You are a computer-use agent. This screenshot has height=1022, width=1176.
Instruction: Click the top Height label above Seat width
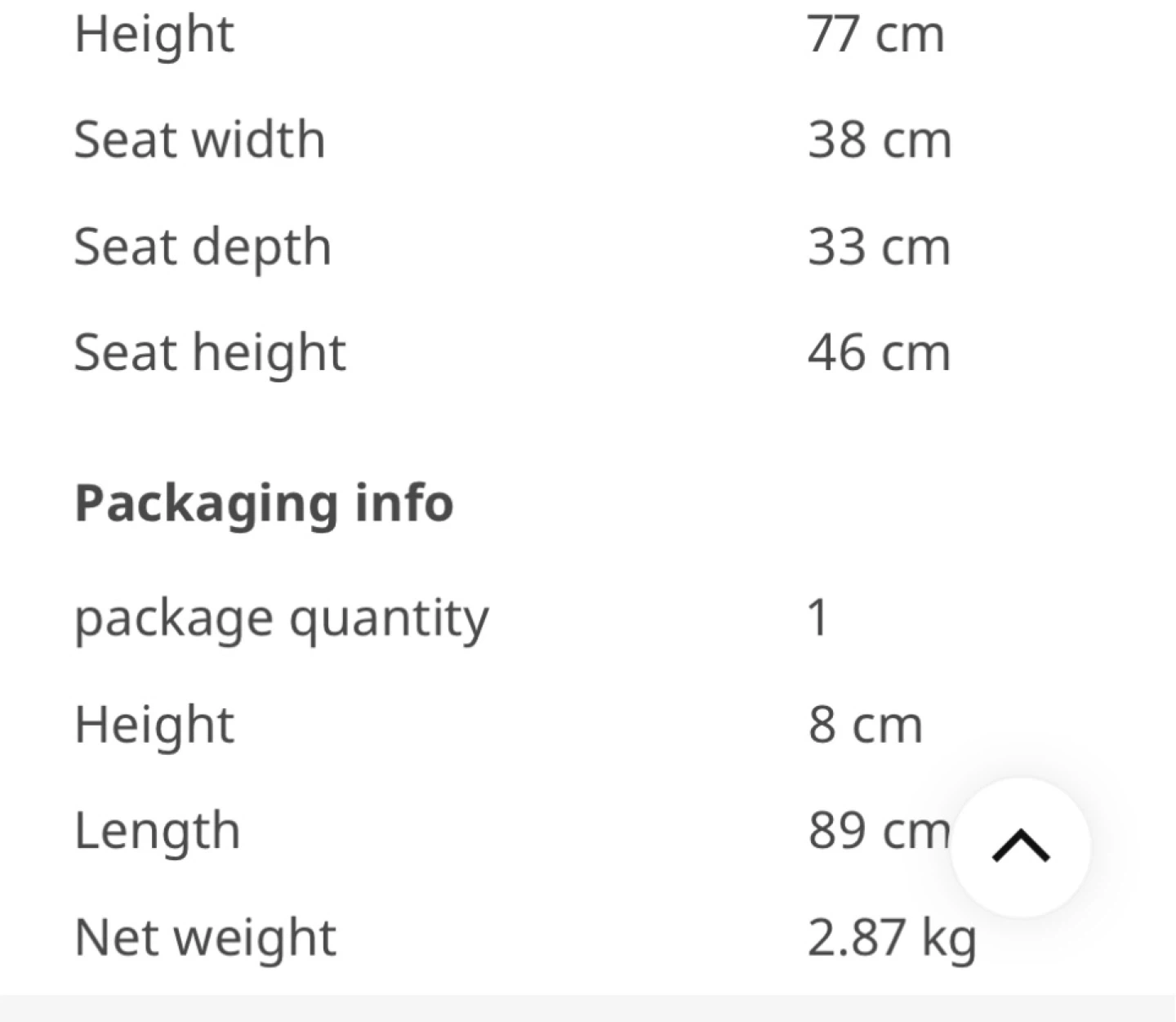[154, 34]
